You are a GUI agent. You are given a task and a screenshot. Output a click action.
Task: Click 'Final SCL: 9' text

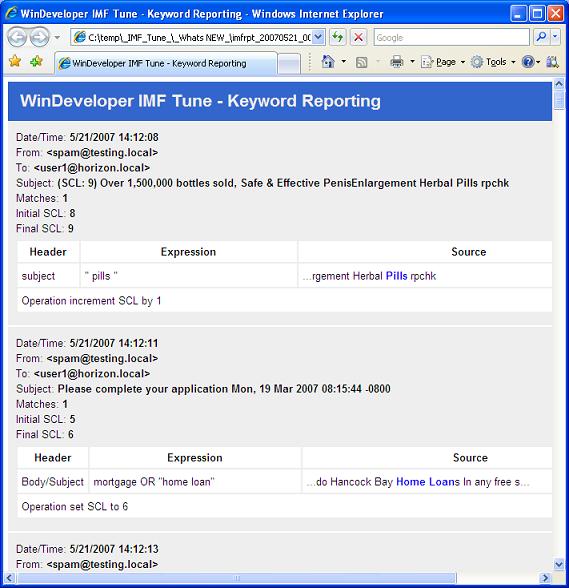click(45, 228)
